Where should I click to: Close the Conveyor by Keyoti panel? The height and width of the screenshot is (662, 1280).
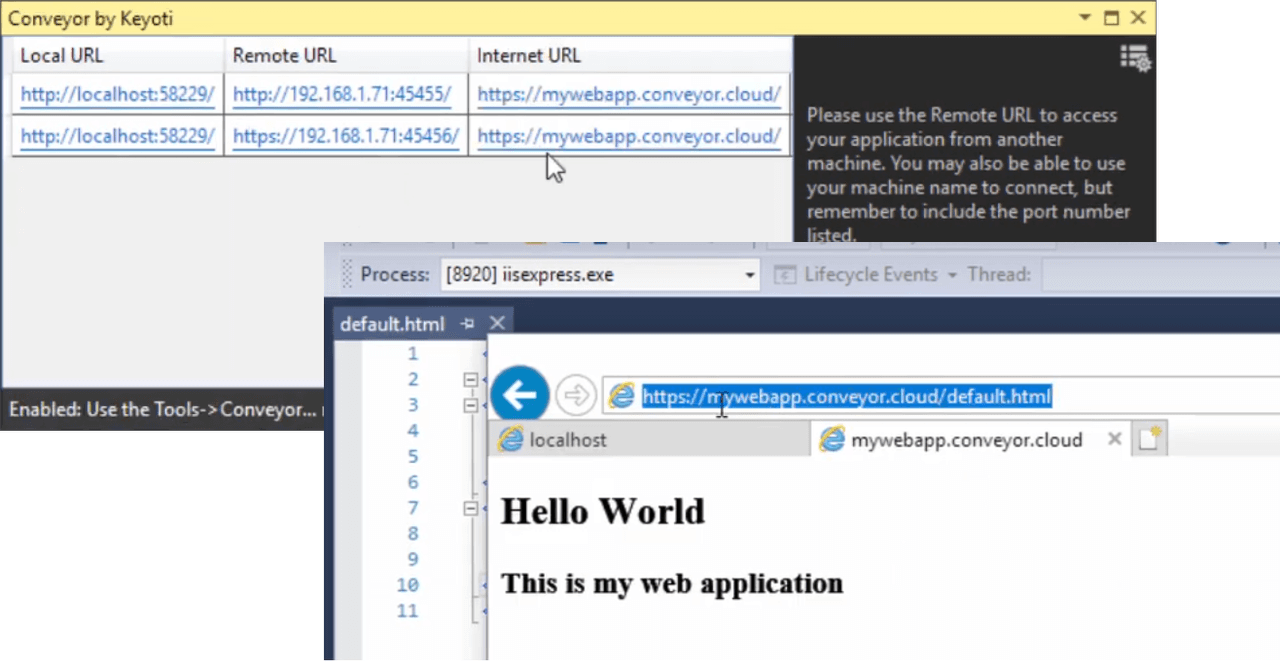(1138, 18)
